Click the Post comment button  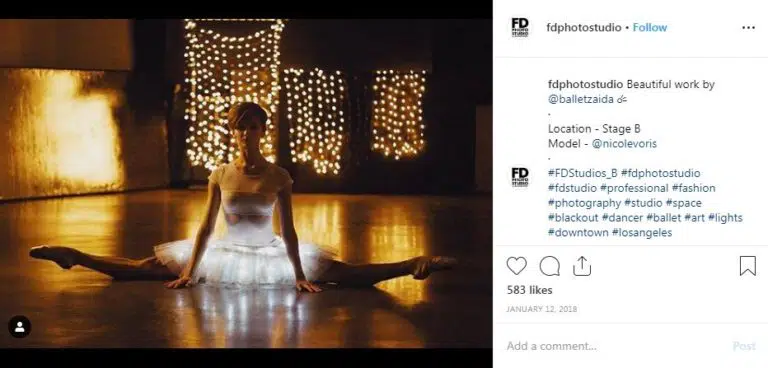[x=744, y=346]
